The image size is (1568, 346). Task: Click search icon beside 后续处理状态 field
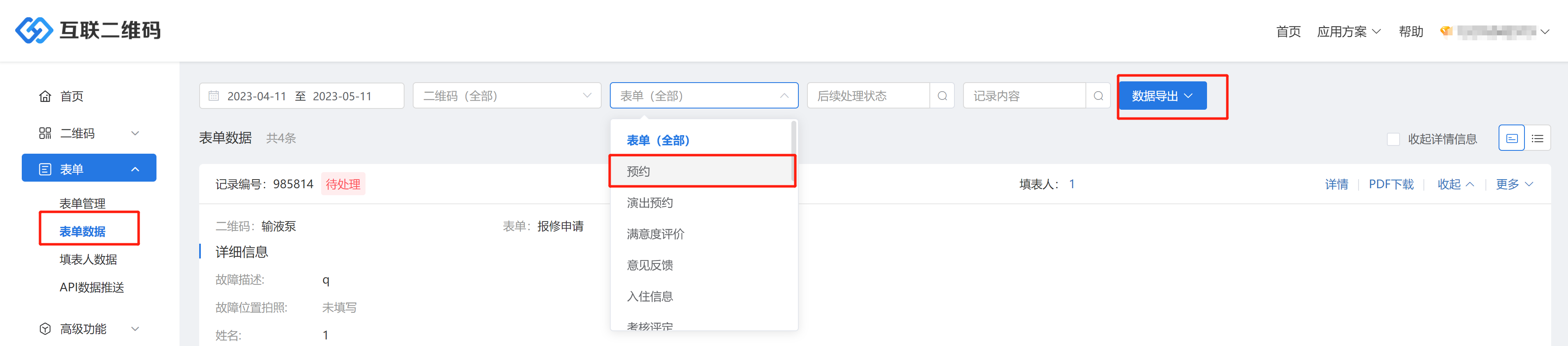point(942,96)
